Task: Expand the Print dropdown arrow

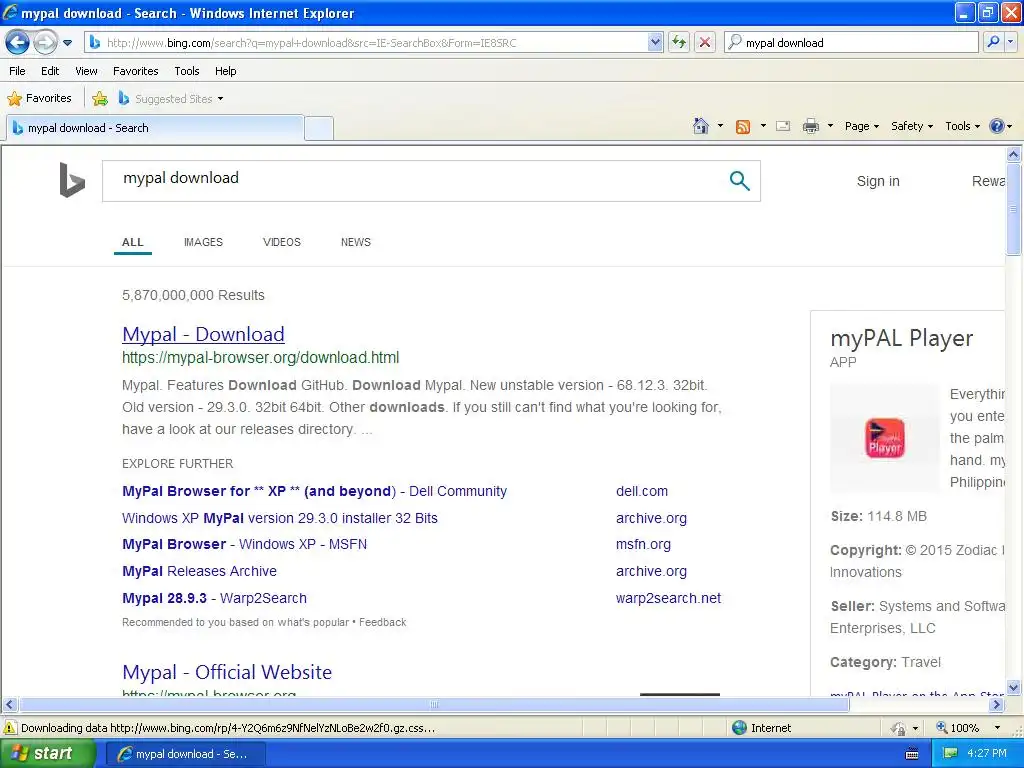Action: 830,126
